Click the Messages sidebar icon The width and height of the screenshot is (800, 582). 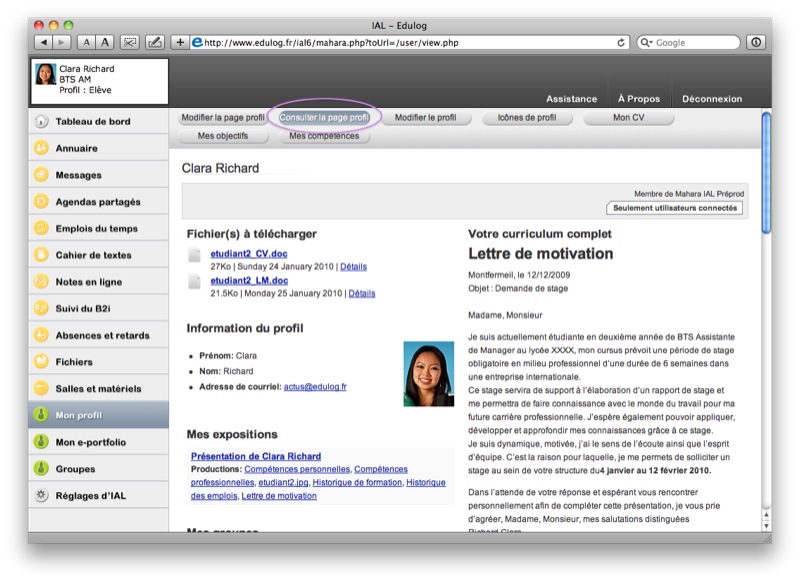click(41, 175)
